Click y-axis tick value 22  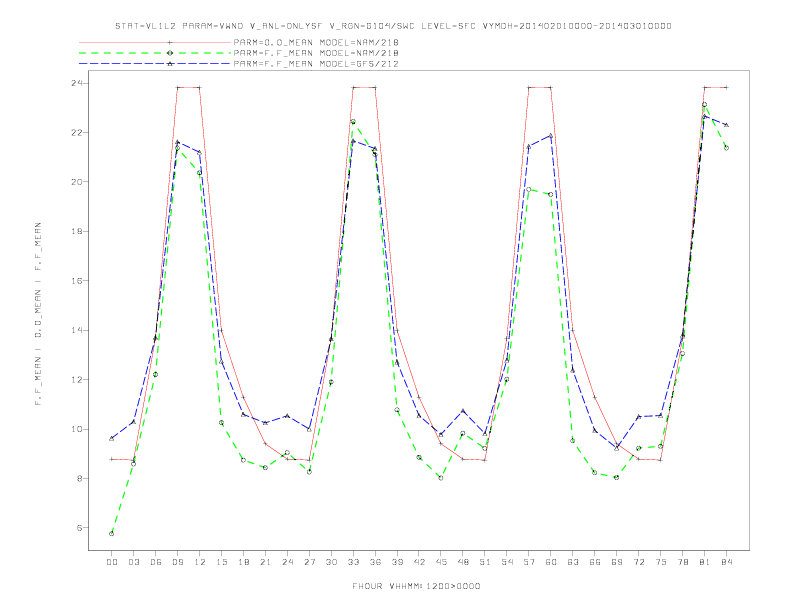(x=76, y=133)
